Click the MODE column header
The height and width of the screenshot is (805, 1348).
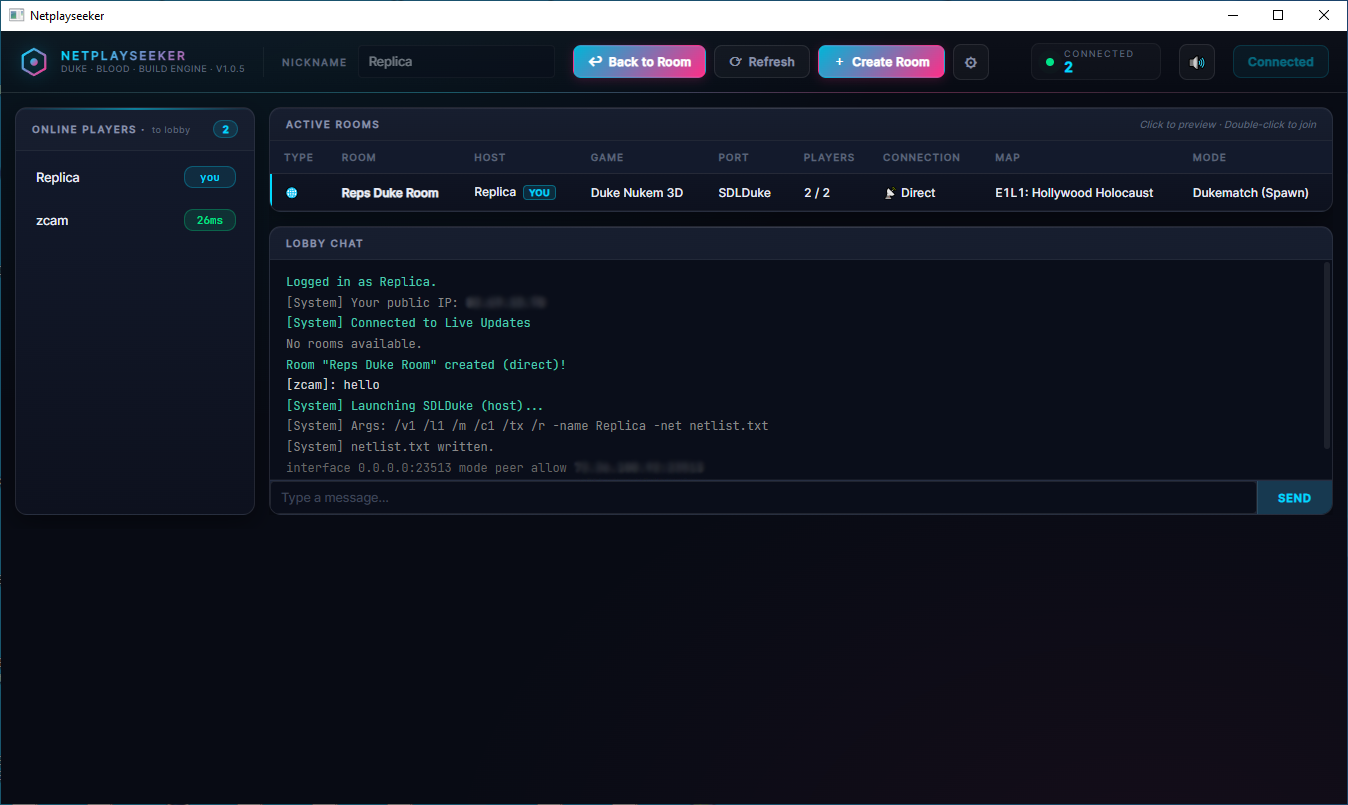(x=1209, y=158)
